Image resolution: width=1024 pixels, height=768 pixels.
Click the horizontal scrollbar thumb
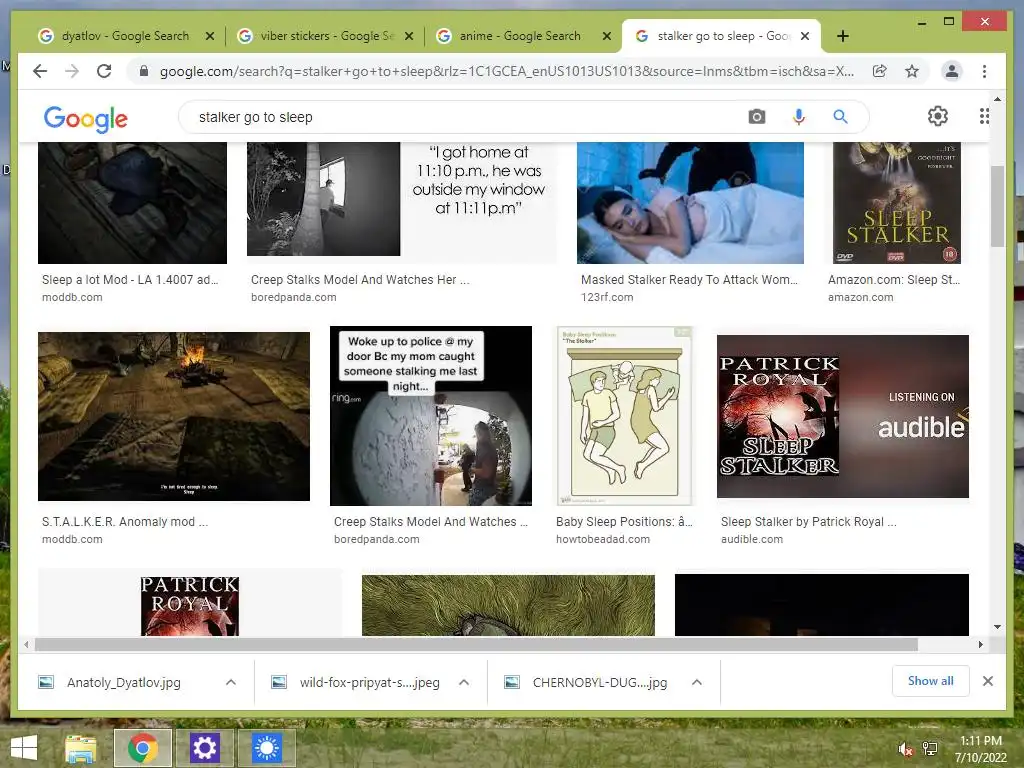(476, 645)
